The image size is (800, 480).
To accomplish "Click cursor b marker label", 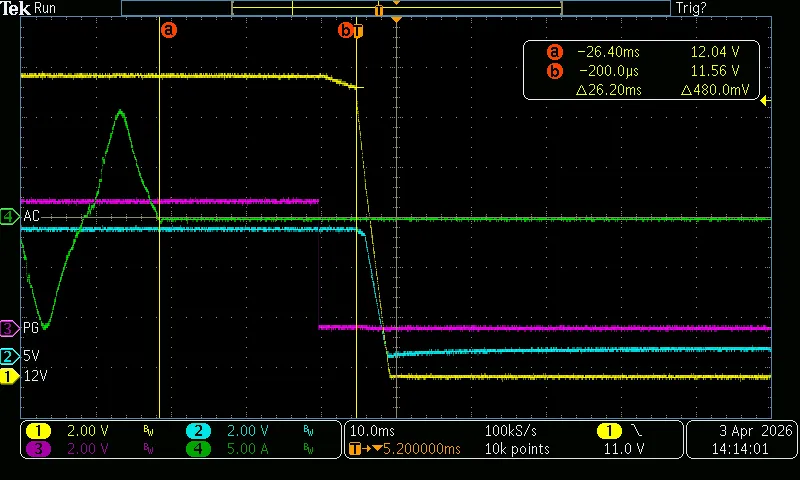I will pyautogui.click(x=345, y=31).
